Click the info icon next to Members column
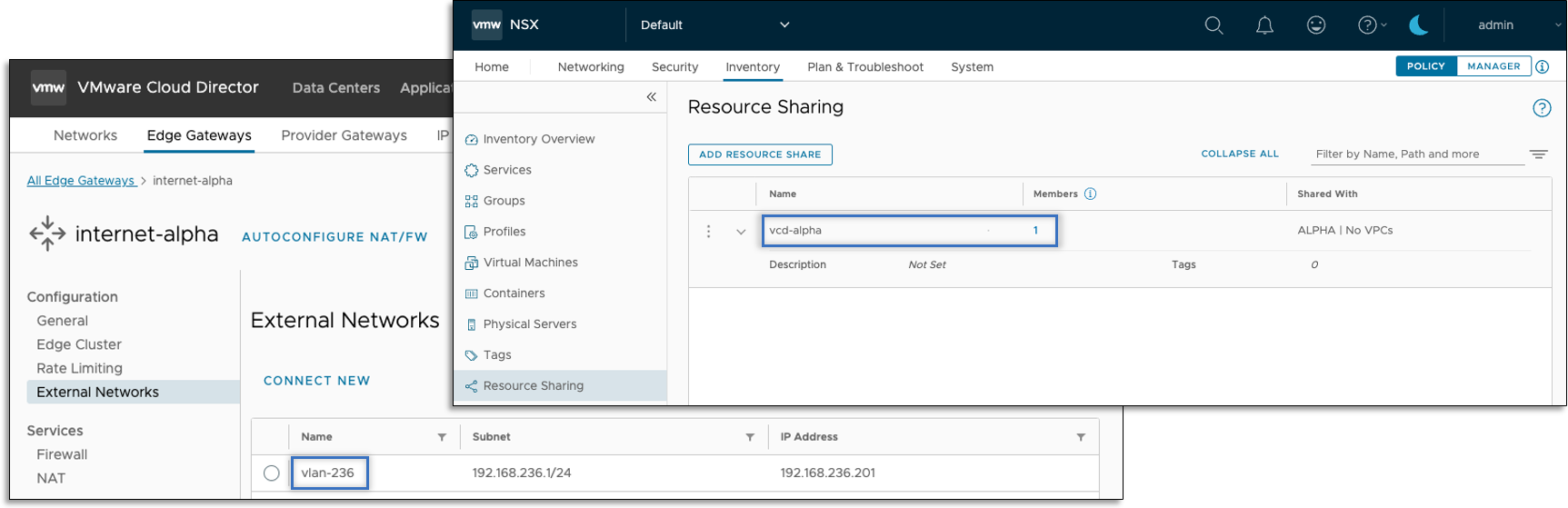The height and width of the screenshot is (508, 1568). point(1091,194)
